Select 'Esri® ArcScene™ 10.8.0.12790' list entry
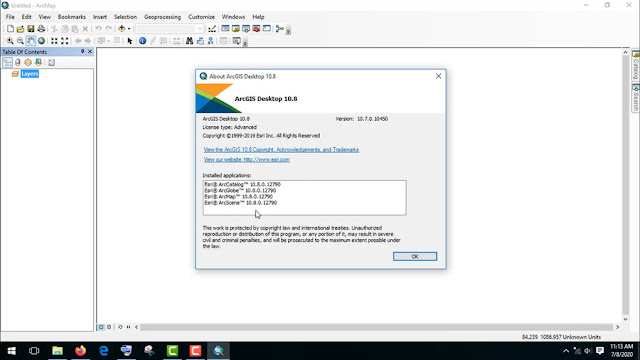 [x=240, y=203]
